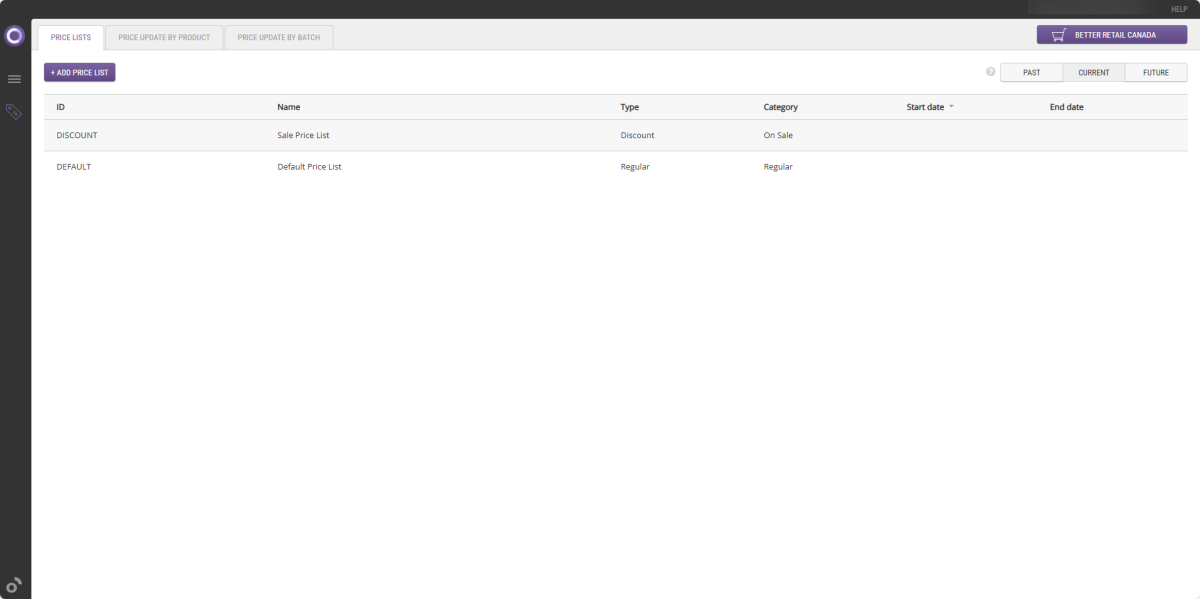Sort by the End date column header
Viewport: 1200px width, 599px height.
1066,107
